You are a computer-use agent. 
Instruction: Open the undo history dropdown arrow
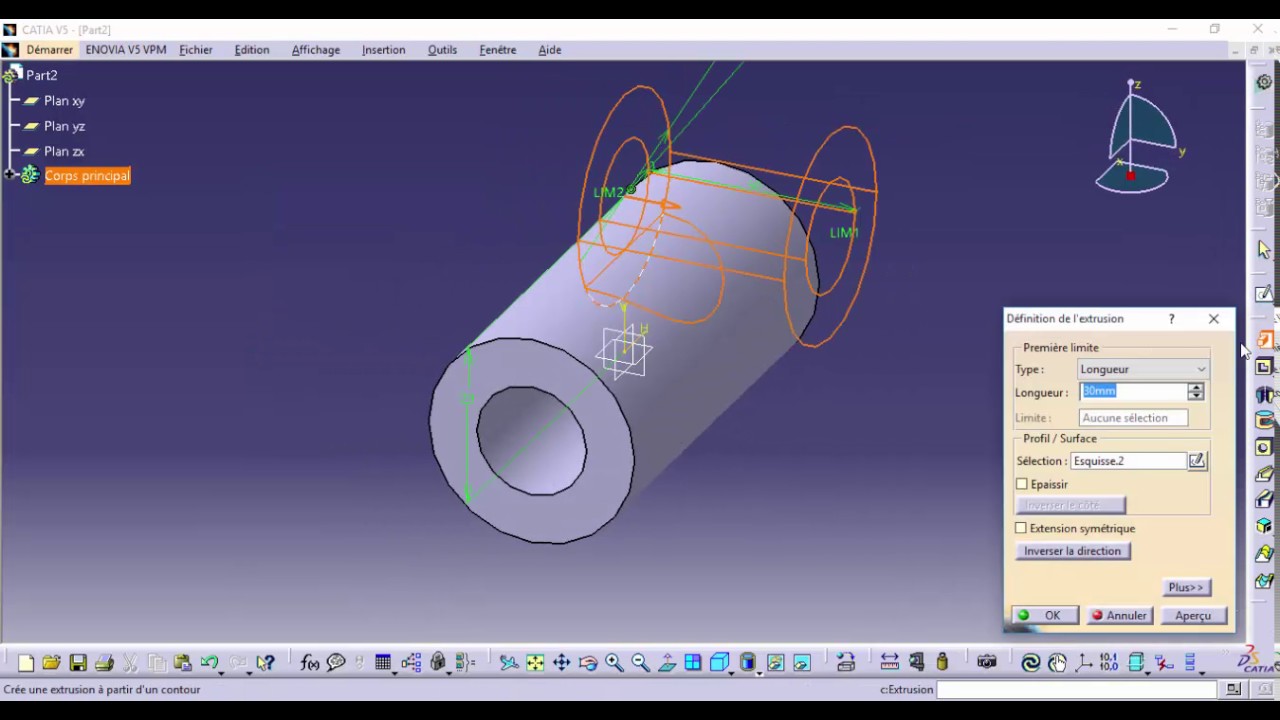click(x=220, y=672)
